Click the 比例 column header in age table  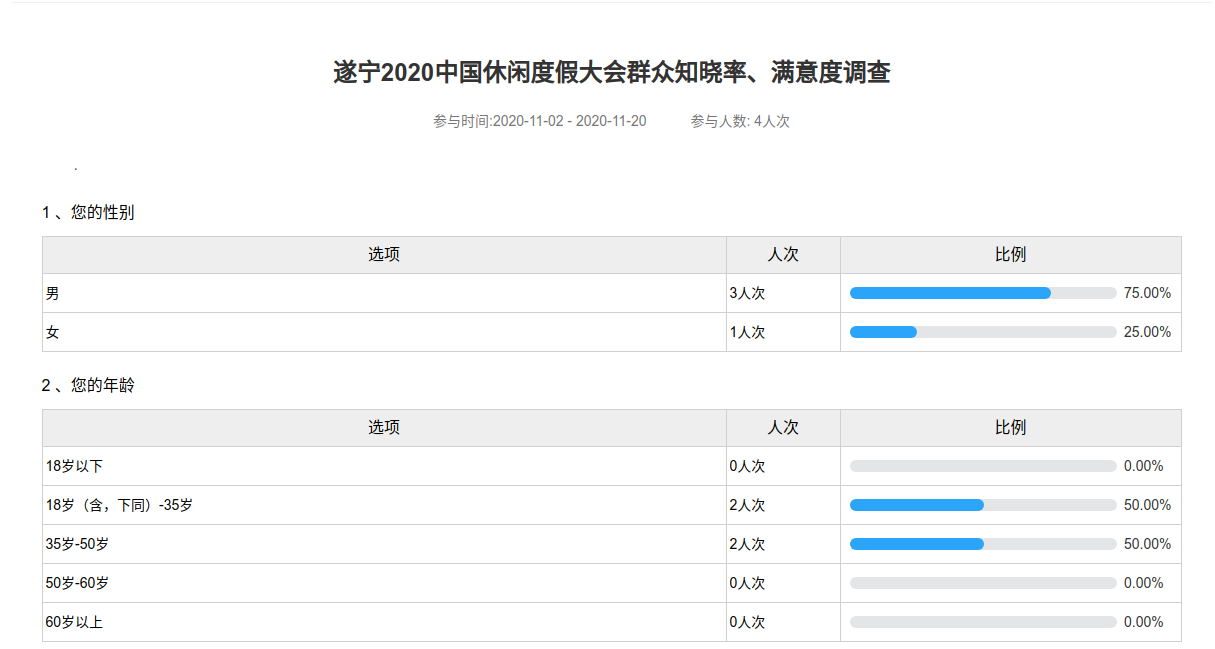tap(1010, 428)
